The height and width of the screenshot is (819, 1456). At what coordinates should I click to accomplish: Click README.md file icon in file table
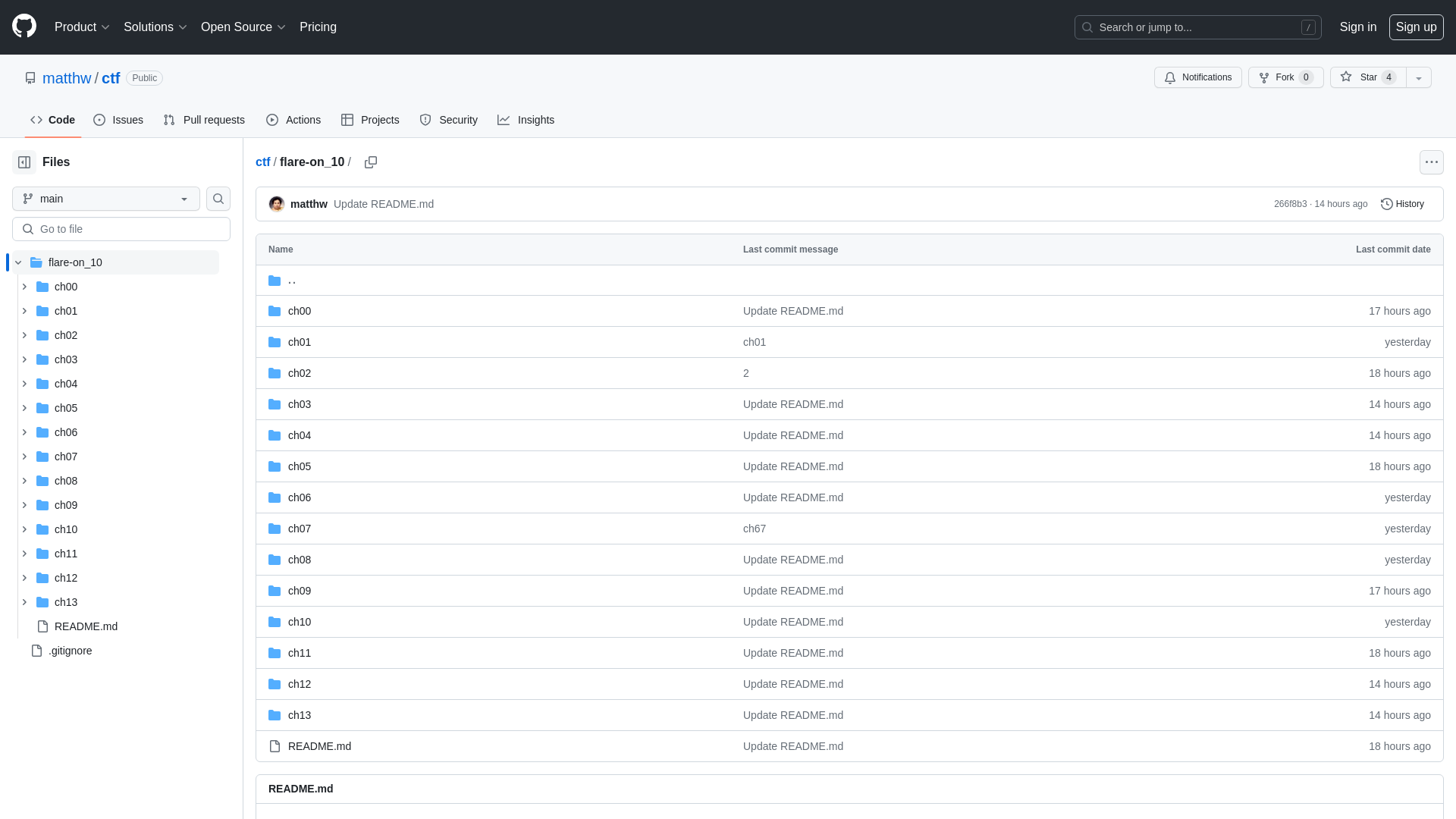coord(275,746)
